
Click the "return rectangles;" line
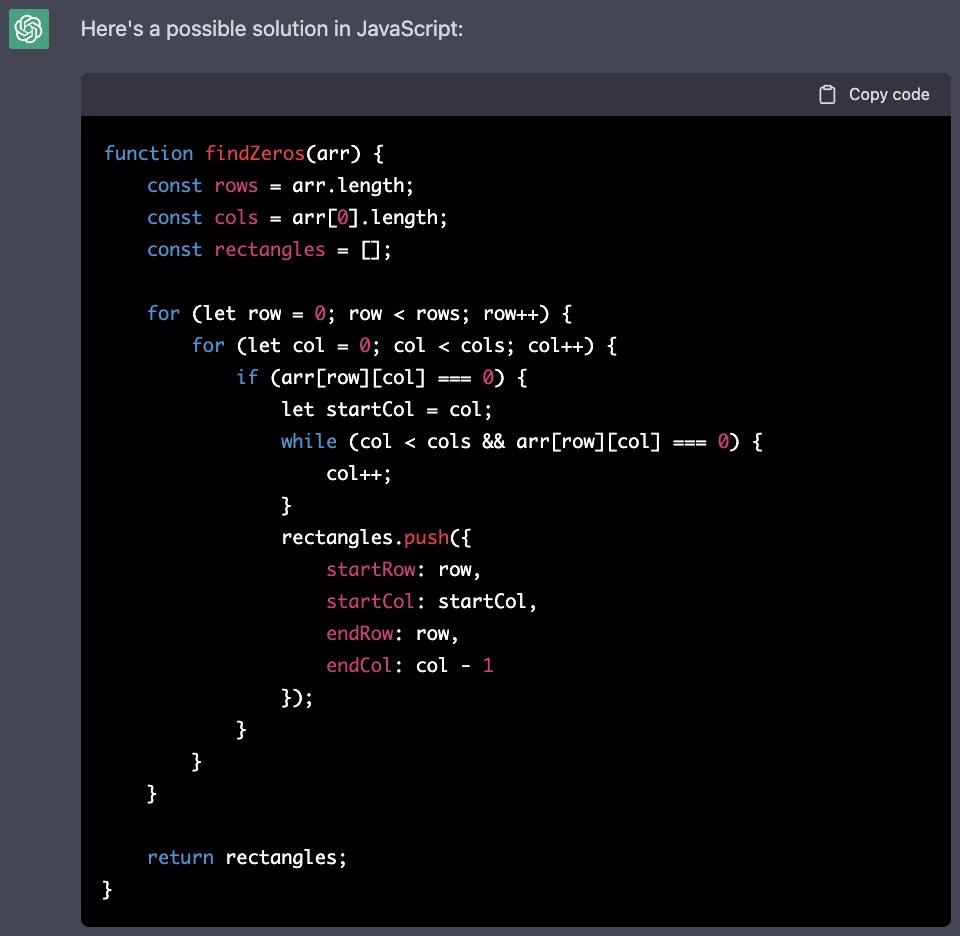247,857
